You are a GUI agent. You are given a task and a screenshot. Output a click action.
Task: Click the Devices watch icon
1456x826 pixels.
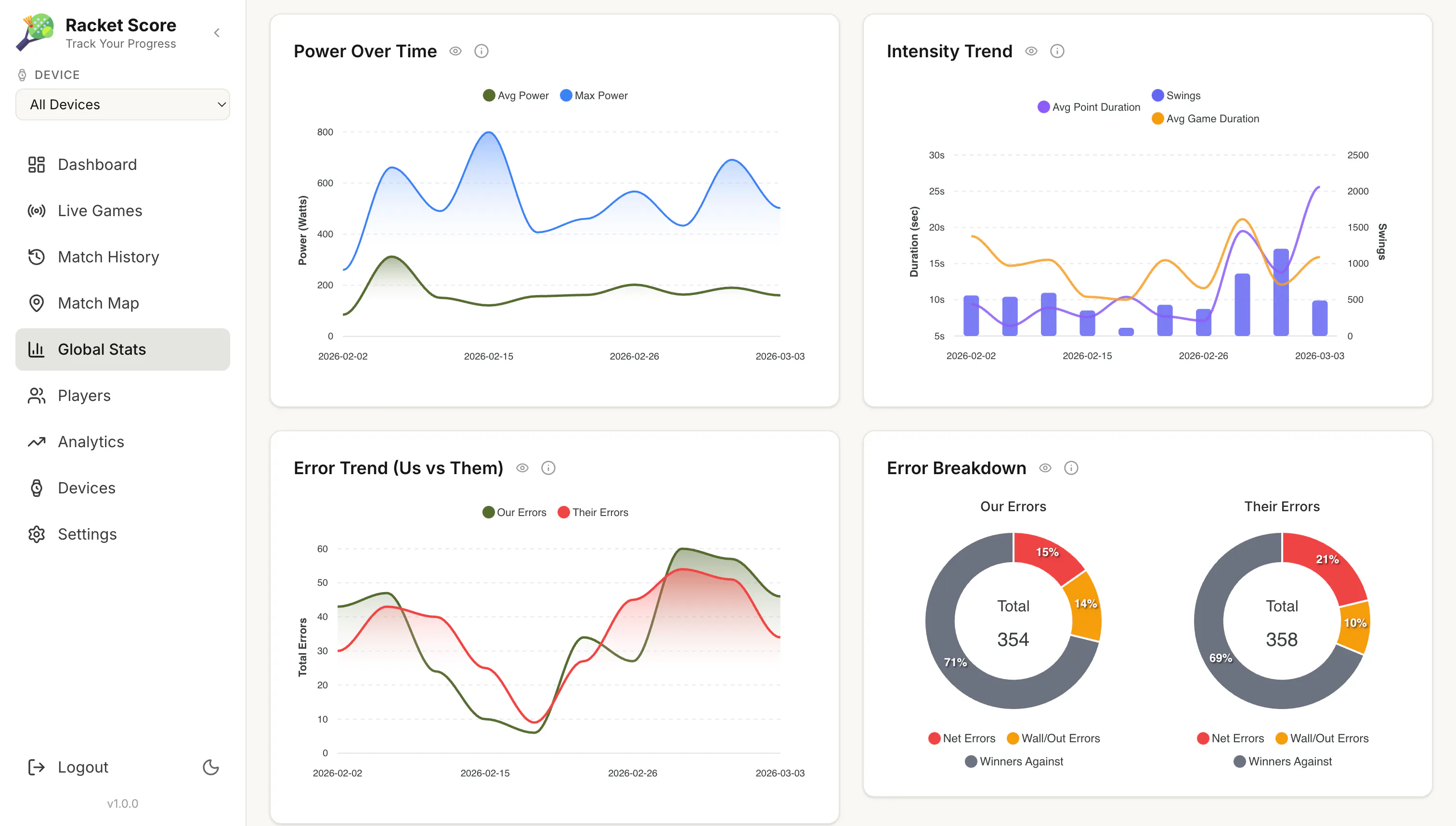click(36, 489)
